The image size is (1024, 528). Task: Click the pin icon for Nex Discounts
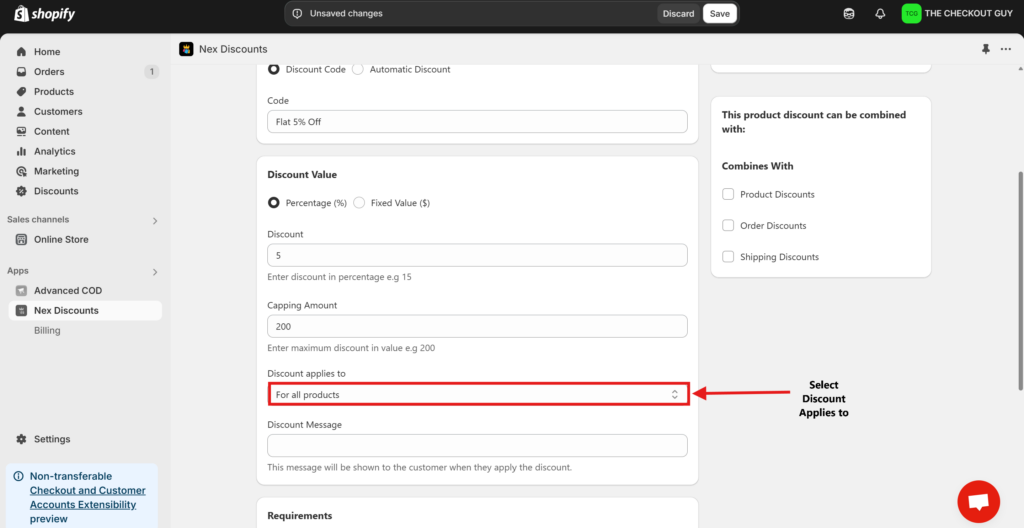[986, 49]
